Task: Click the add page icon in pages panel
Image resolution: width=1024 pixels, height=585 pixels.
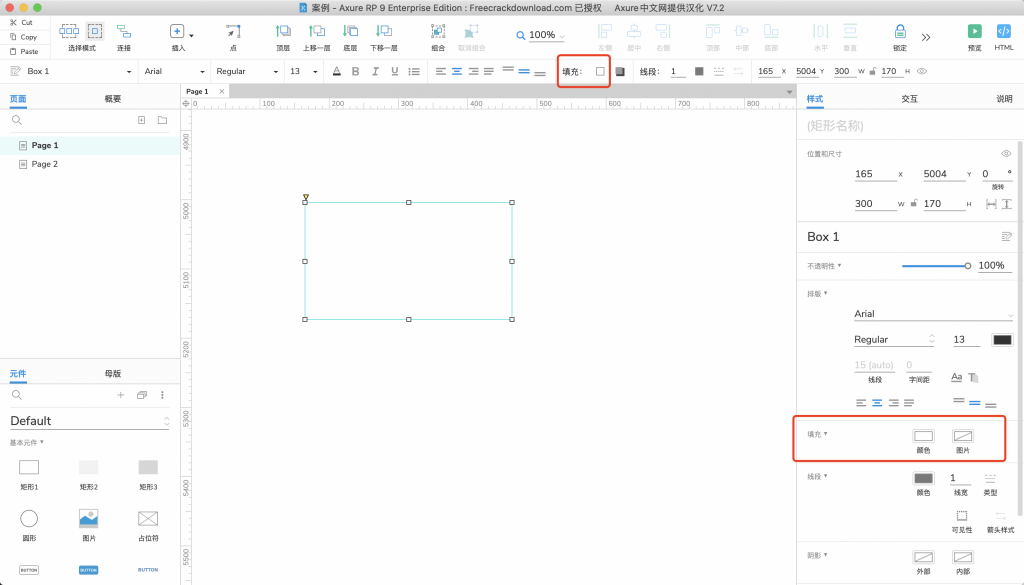Action: point(141,120)
